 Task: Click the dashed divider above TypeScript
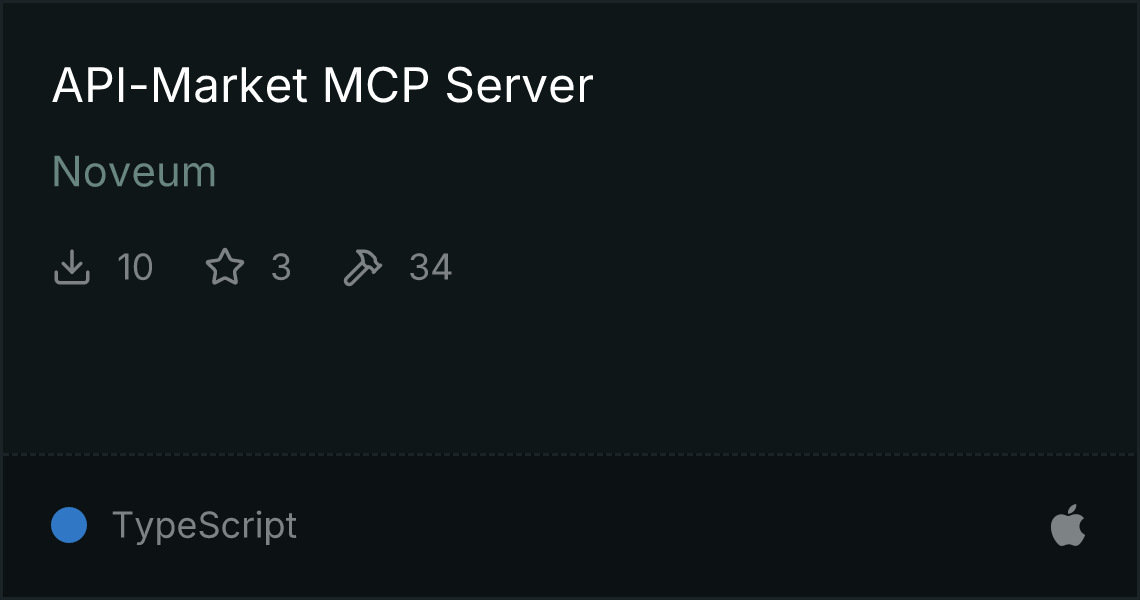[570, 455]
